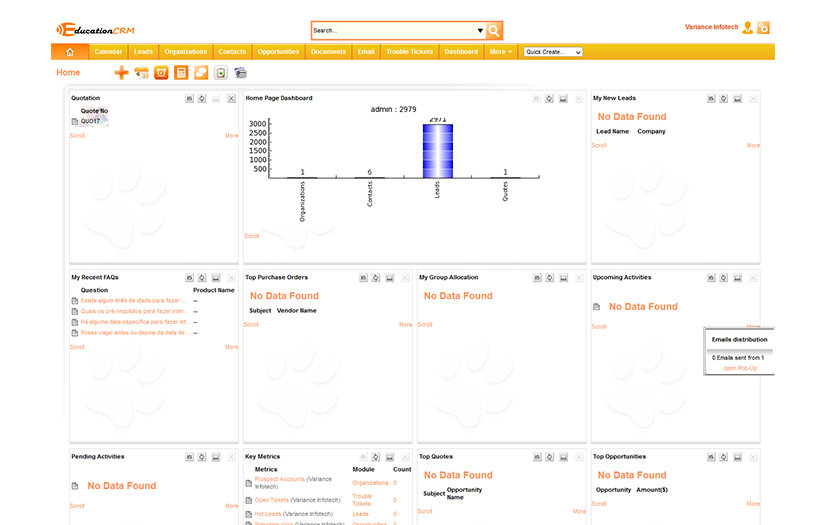Minimize the My New Leads widget
The image size is (825, 525).
pos(738,98)
